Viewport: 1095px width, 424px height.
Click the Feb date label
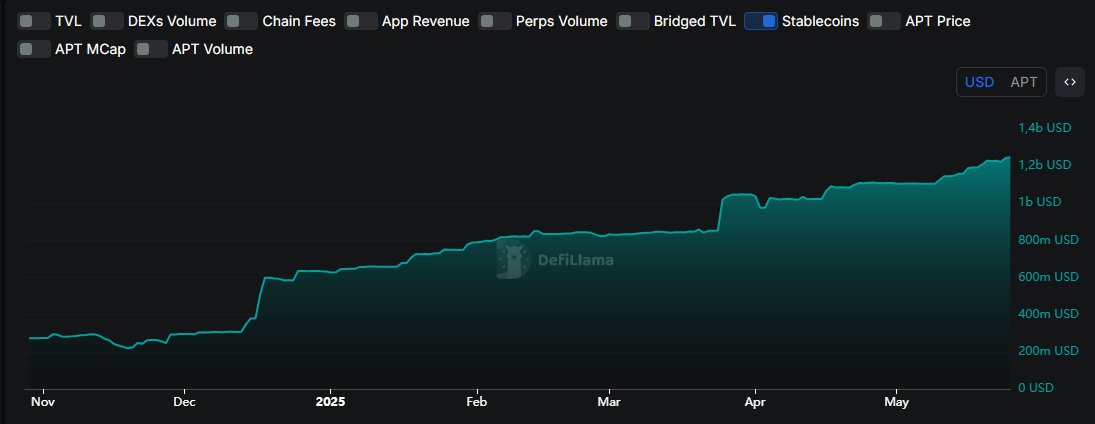(x=476, y=402)
